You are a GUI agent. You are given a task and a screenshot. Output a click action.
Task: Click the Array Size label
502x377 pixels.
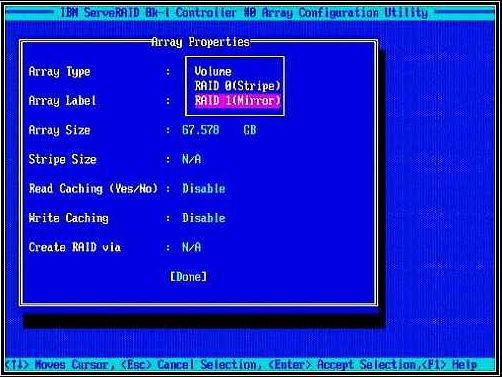pyautogui.click(x=59, y=130)
